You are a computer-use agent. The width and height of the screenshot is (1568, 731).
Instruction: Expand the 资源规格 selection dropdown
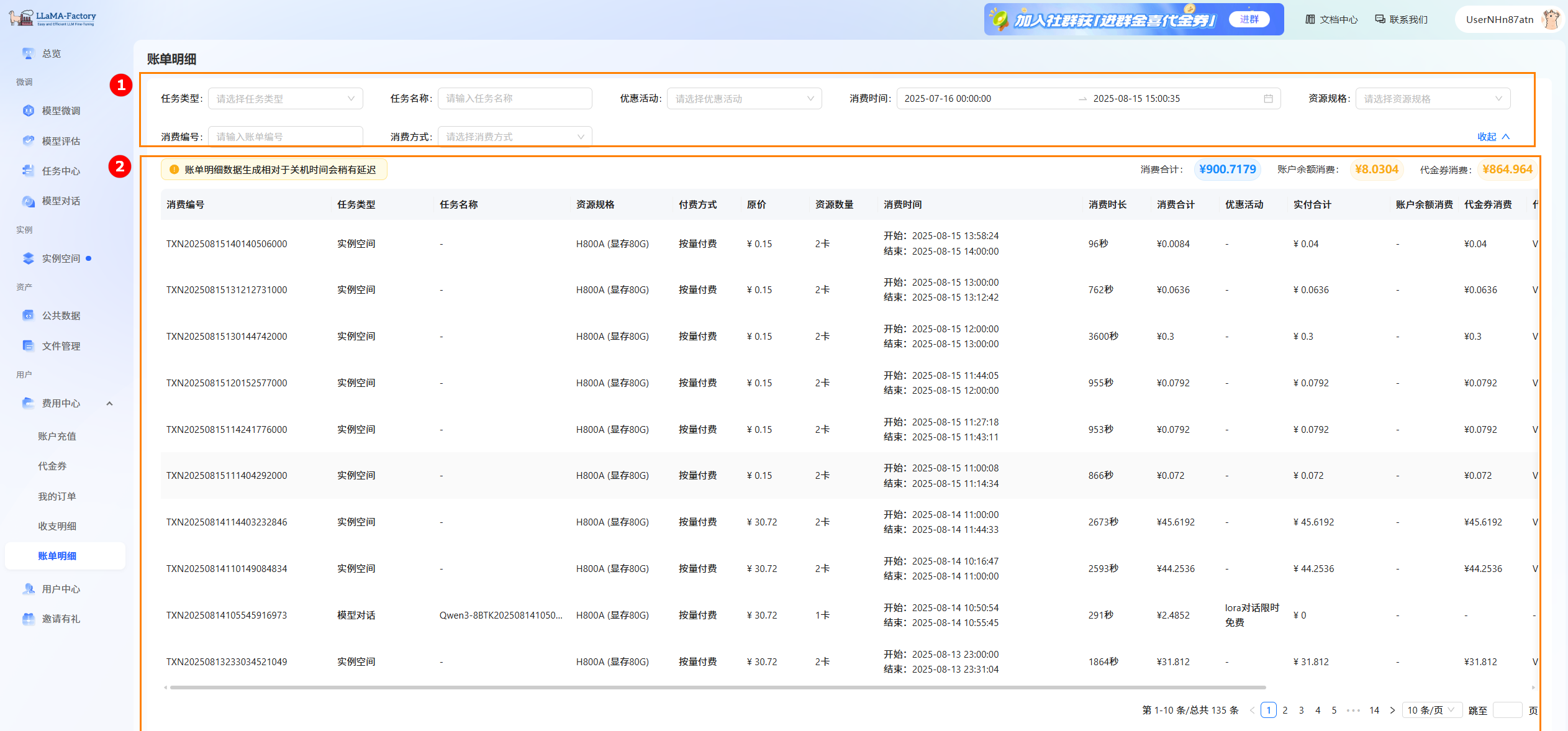pos(1432,99)
